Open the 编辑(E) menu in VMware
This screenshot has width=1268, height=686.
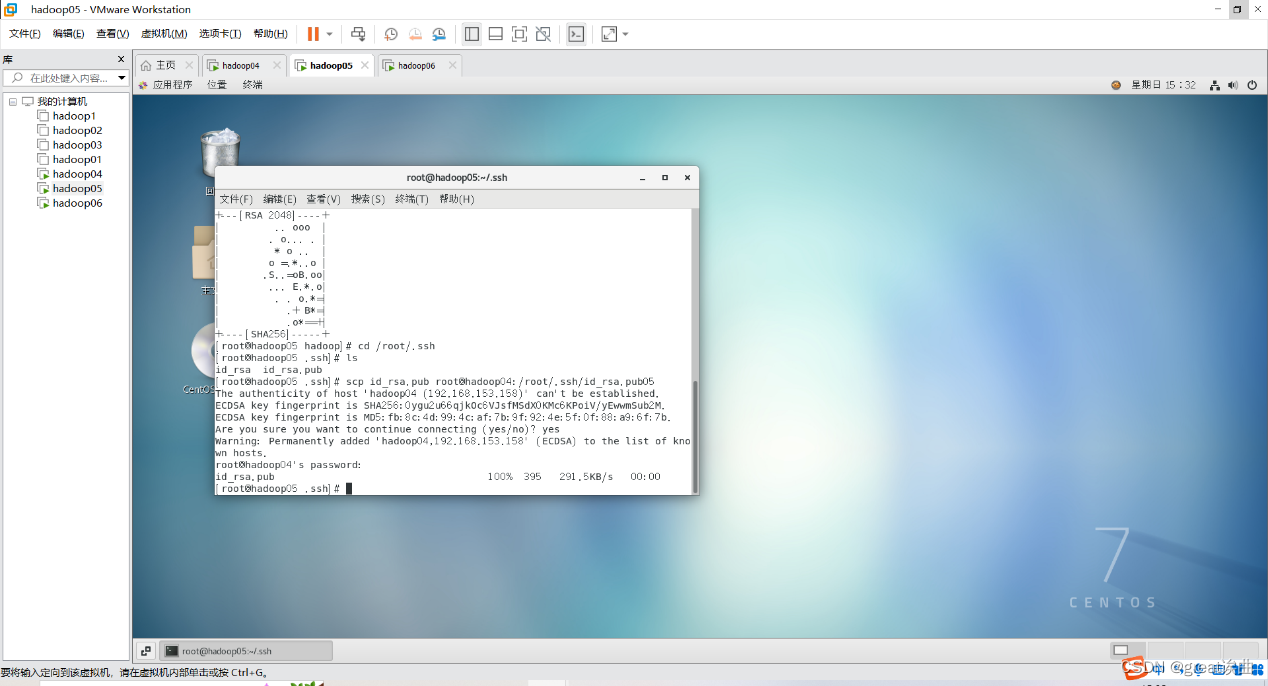[x=69, y=34]
